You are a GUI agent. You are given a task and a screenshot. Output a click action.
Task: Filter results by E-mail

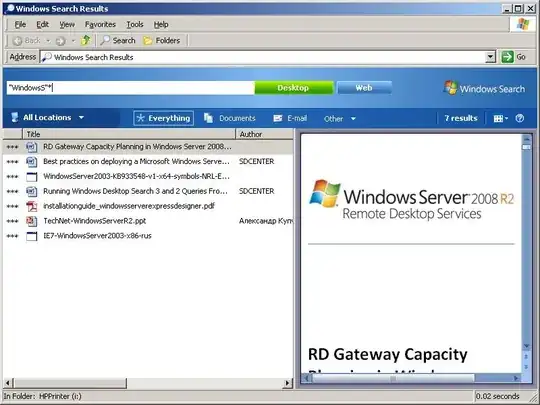[290, 118]
